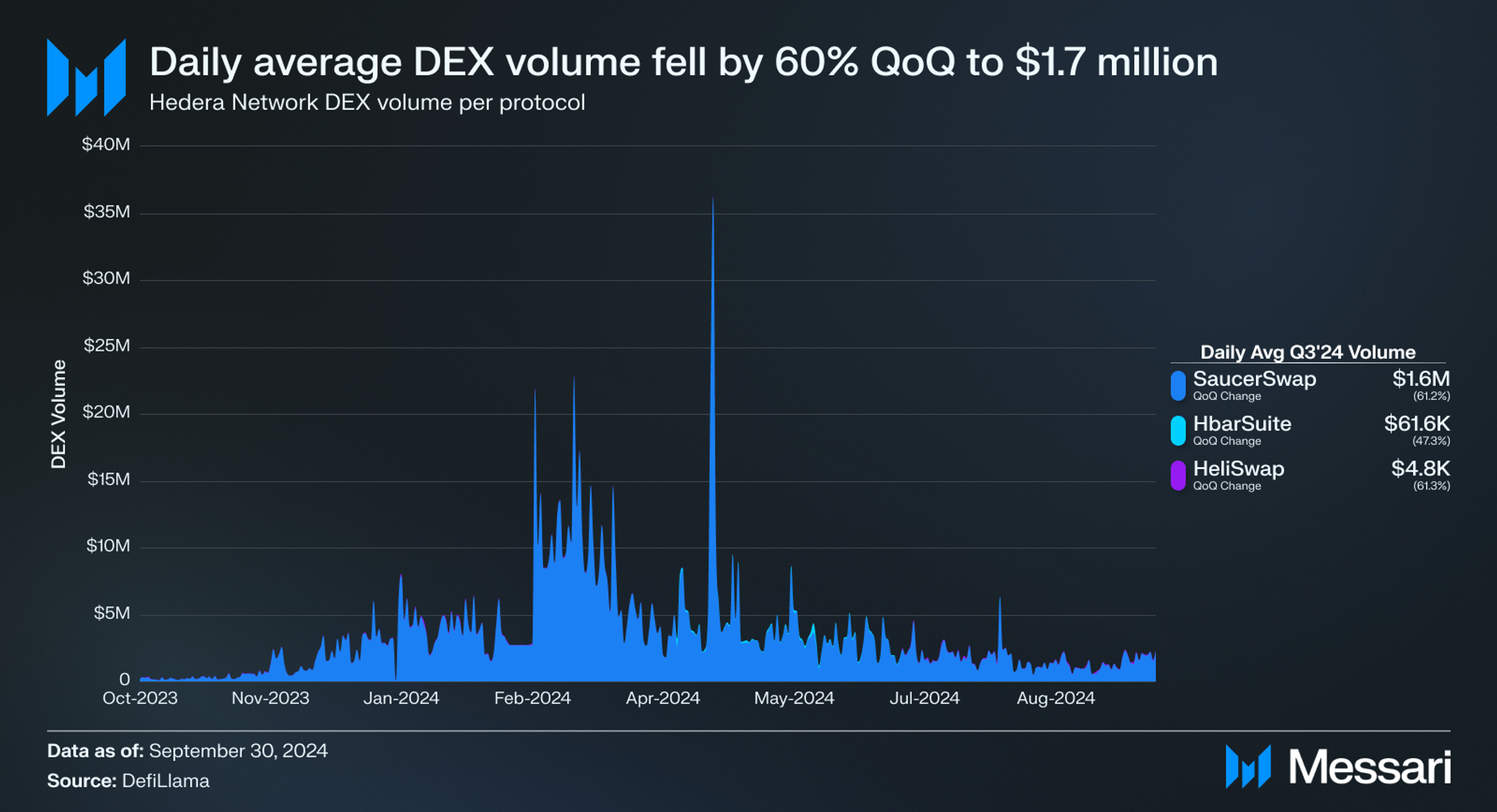
Task: Click the Messari logo icon at bottom right
Action: (1247, 767)
